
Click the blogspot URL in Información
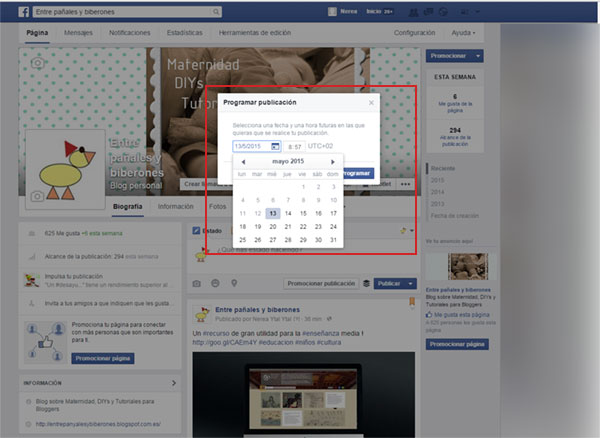coord(98,424)
